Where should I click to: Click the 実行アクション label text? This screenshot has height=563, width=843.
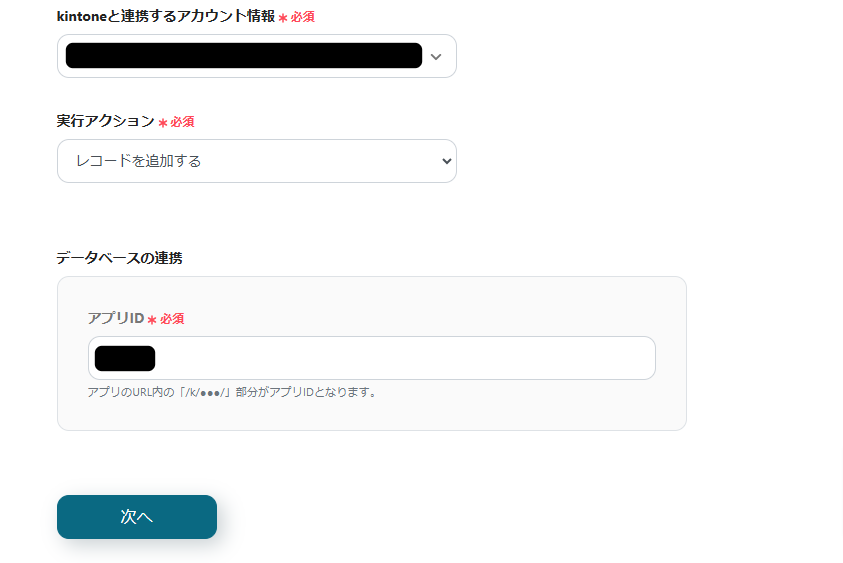105,121
